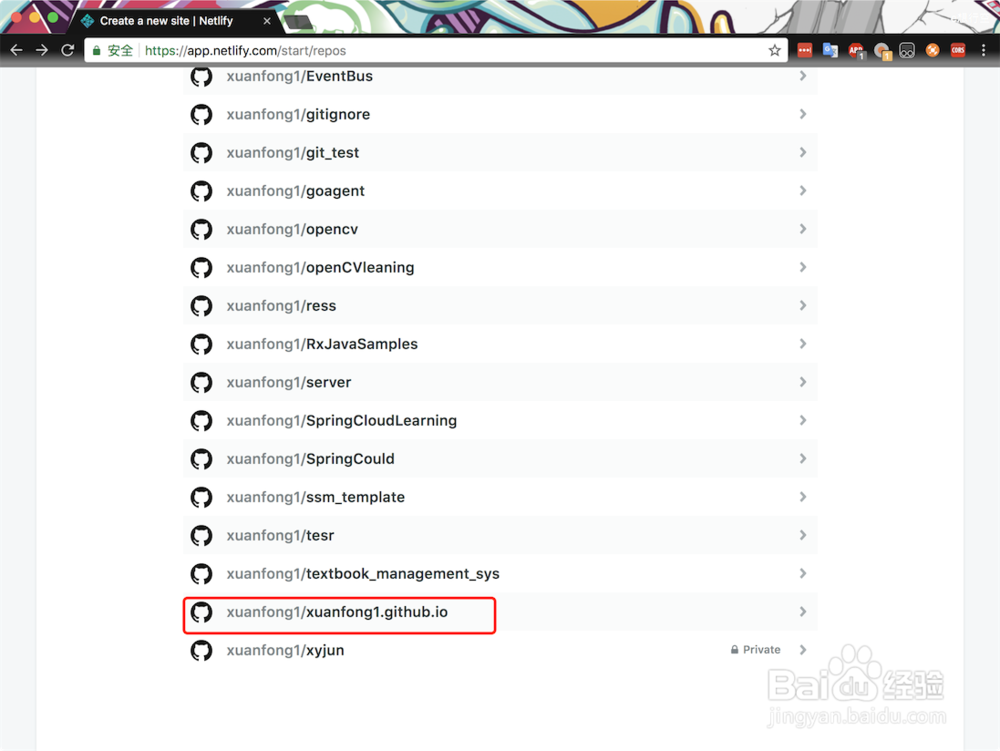Click chevron on tesr row
The width and height of the screenshot is (1000, 751).
click(803, 535)
